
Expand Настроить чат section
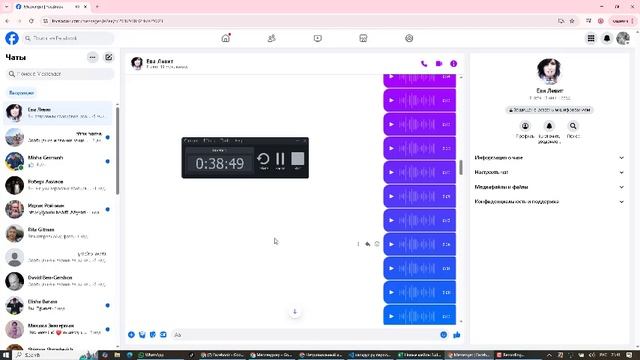click(549, 172)
